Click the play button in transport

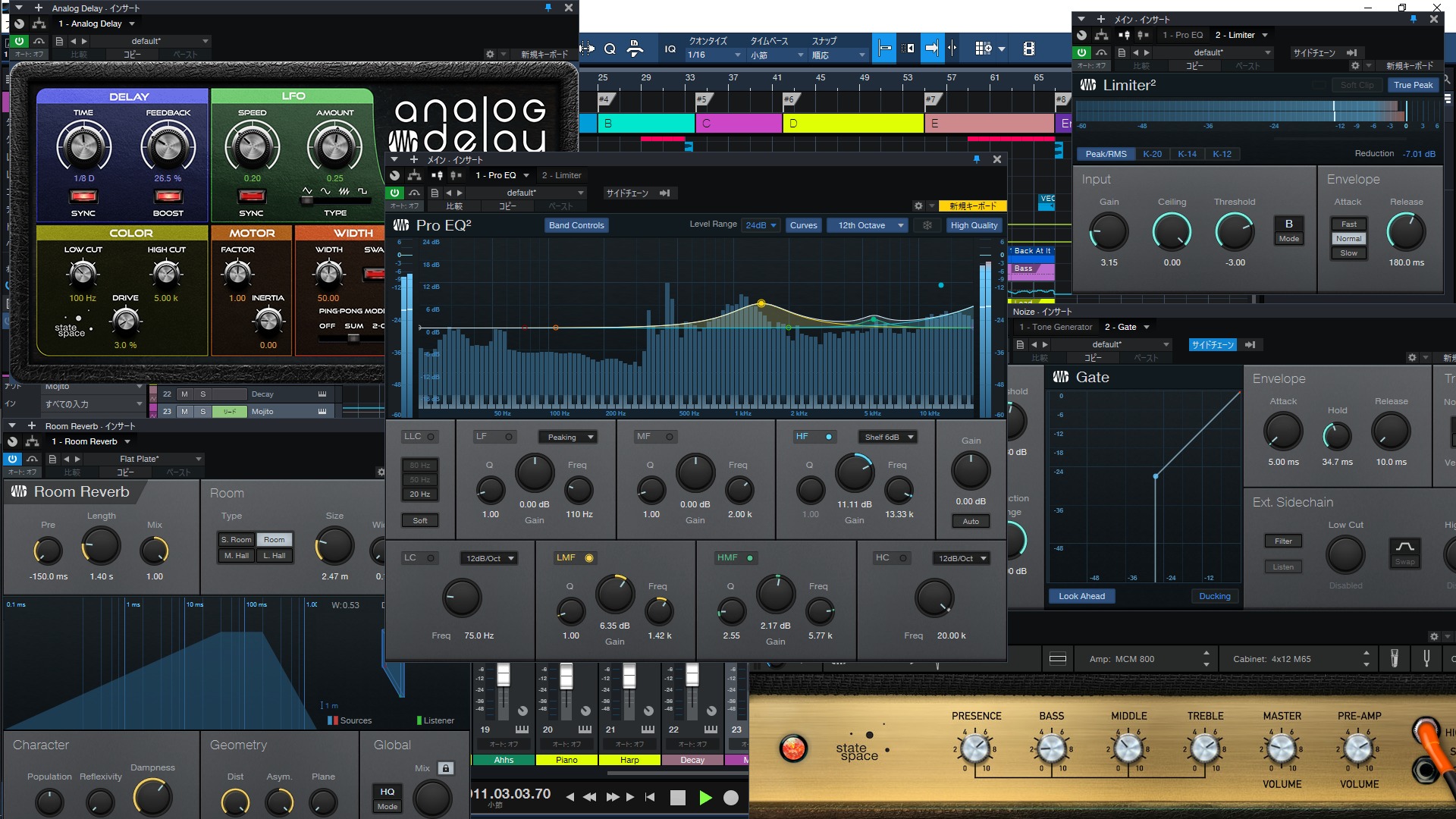point(705,797)
